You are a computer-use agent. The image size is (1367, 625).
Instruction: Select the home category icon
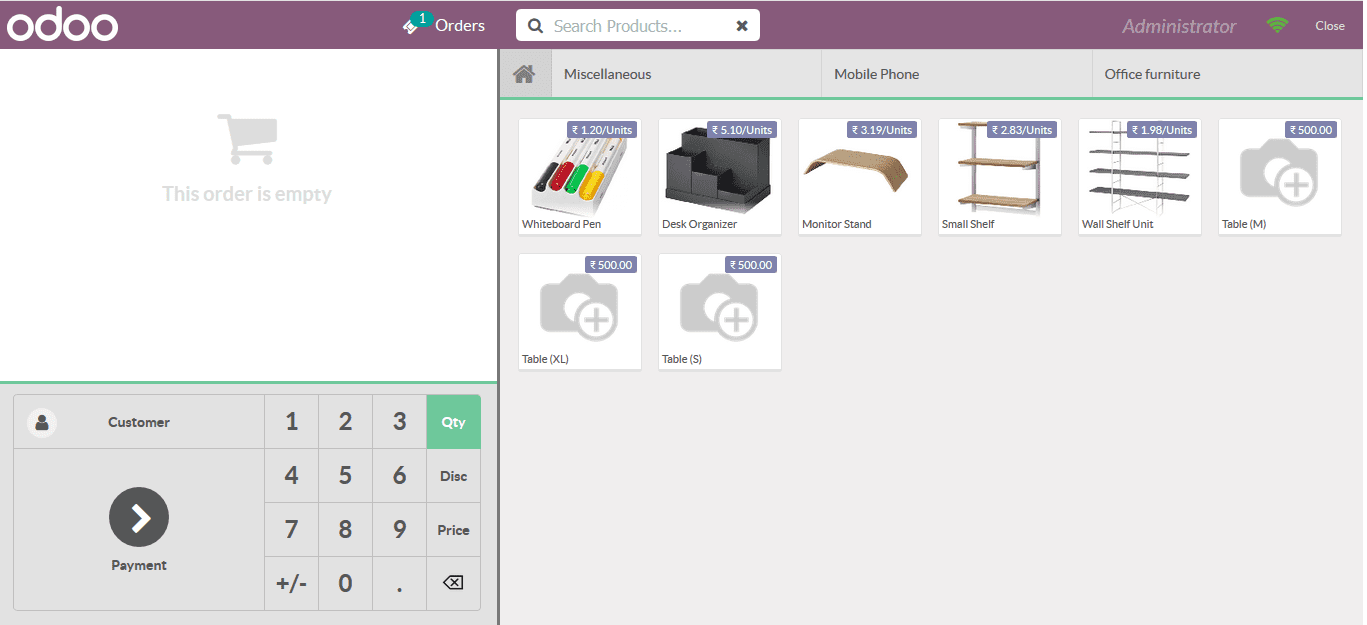coord(524,73)
